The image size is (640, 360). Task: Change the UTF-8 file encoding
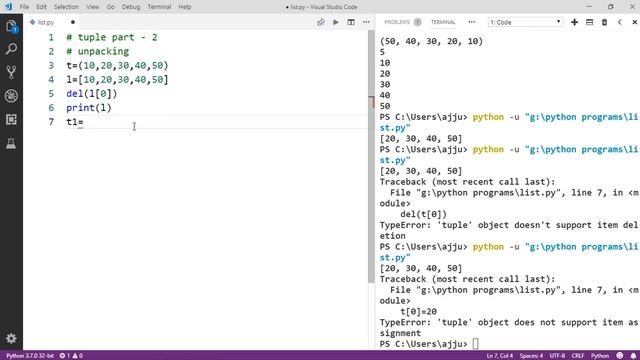point(557,356)
